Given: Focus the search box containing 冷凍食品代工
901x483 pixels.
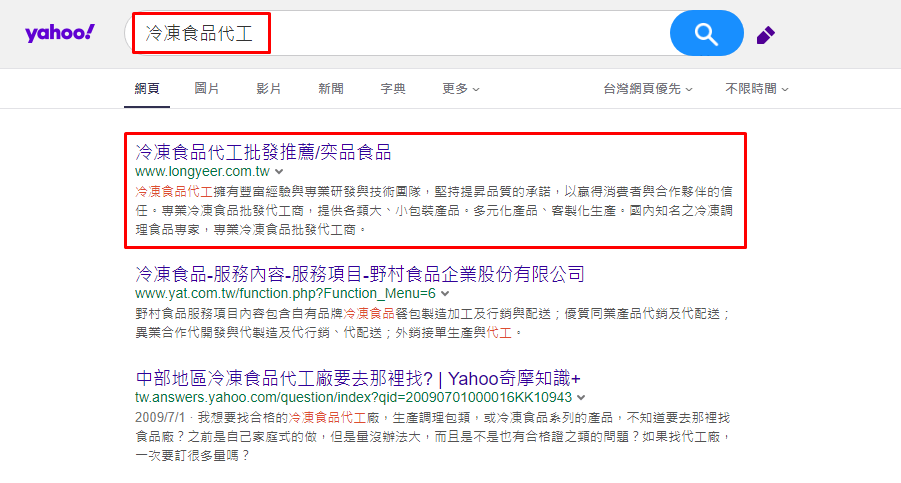Looking at the screenshot, I should (396, 33).
